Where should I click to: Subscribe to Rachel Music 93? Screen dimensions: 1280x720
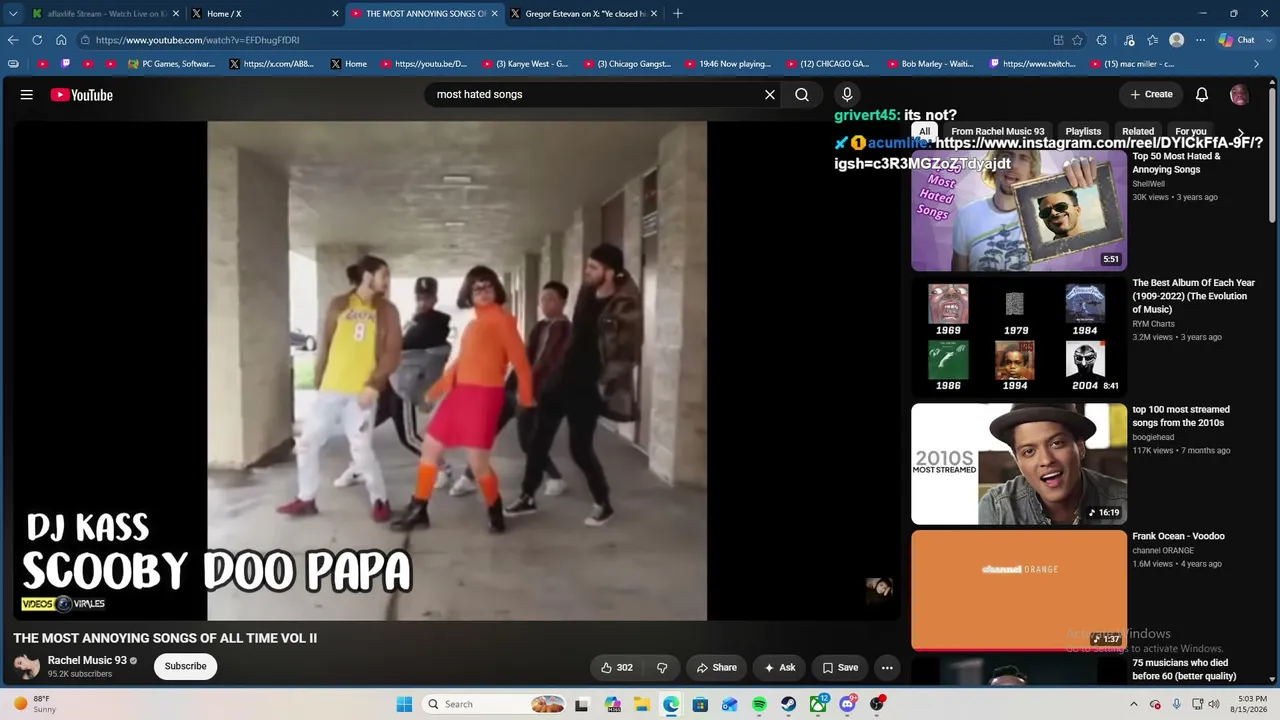coord(185,667)
